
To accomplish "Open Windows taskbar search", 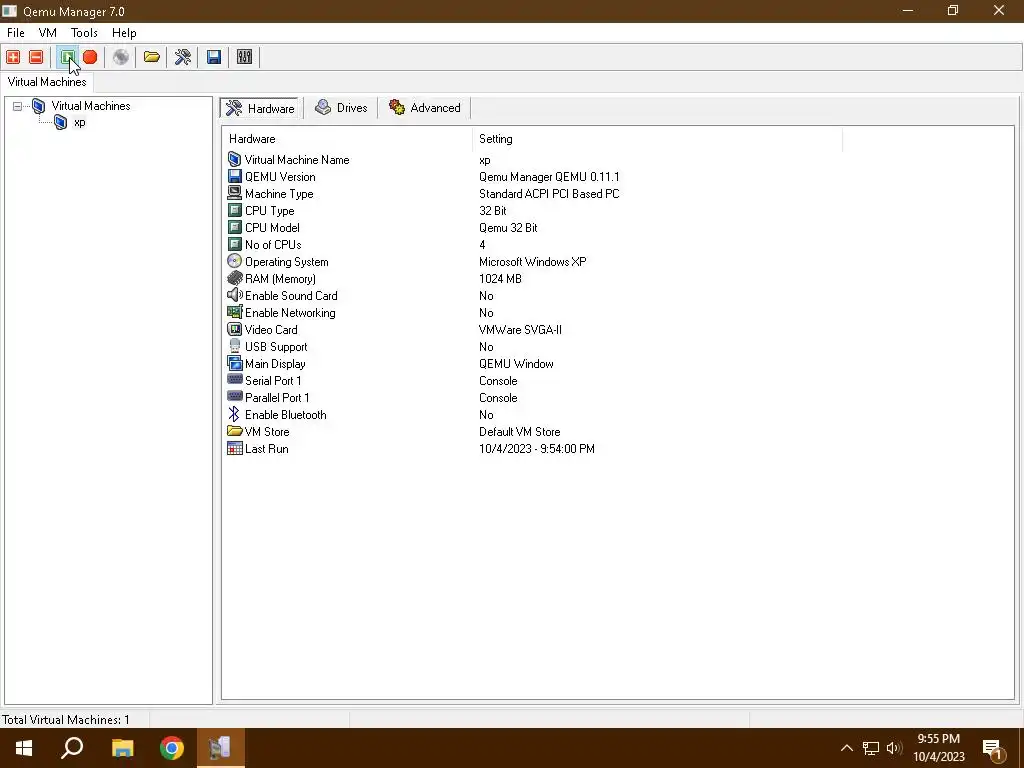I will pyautogui.click(x=72, y=748).
